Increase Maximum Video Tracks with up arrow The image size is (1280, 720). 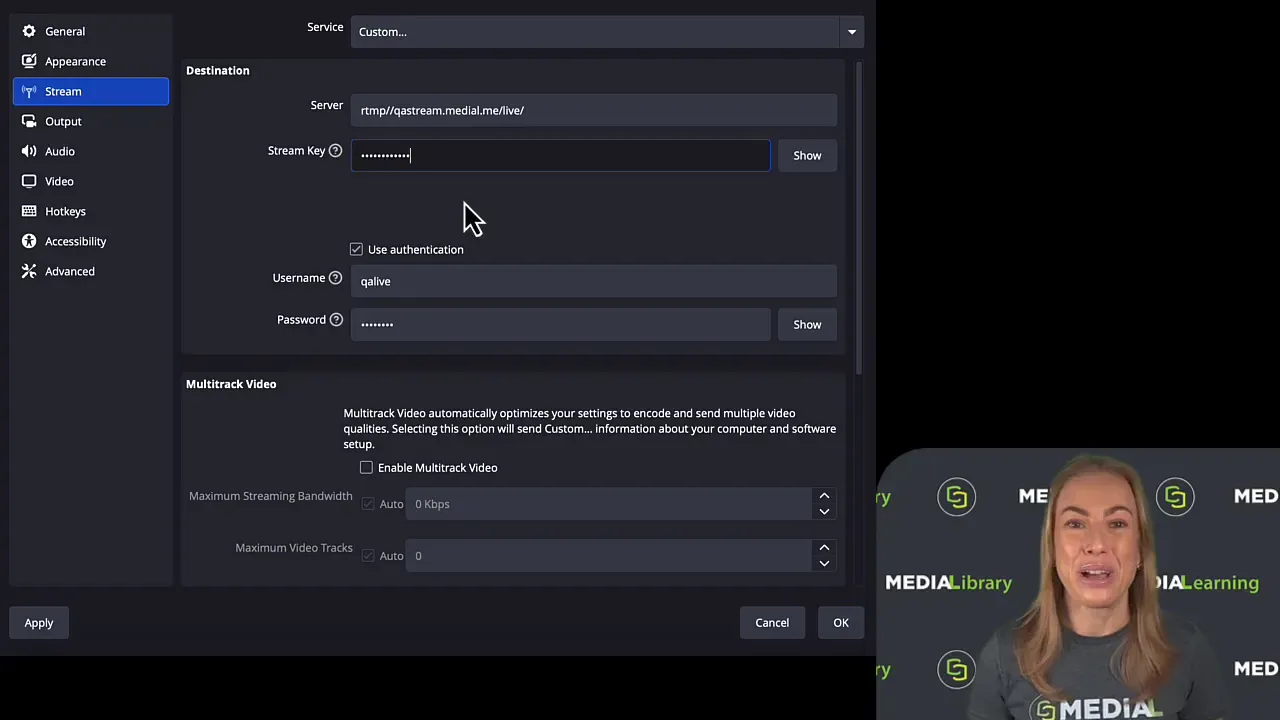click(x=824, y=548)
